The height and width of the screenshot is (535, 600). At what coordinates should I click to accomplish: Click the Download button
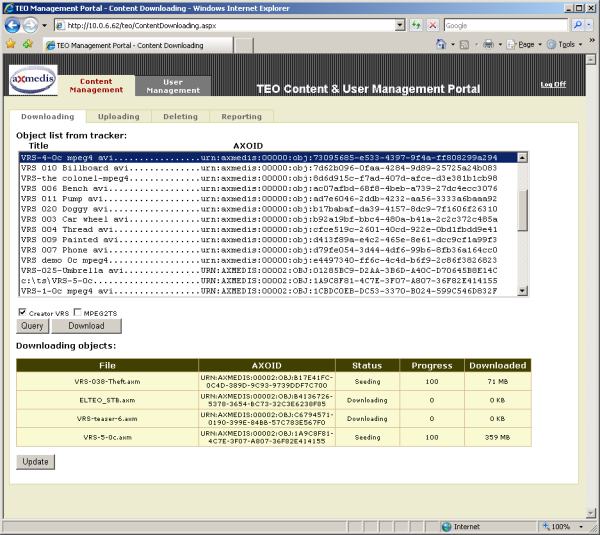pos(86,326)
